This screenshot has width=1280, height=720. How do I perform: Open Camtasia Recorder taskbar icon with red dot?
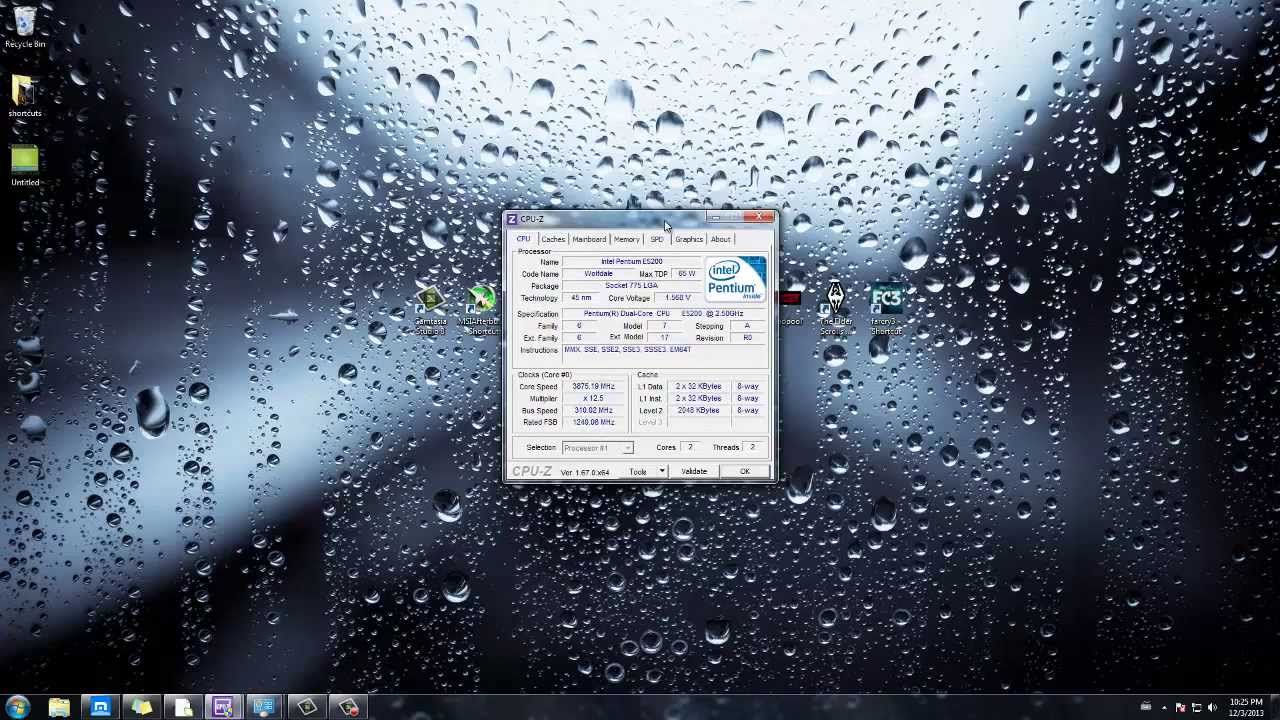click(x=347, y=708)
